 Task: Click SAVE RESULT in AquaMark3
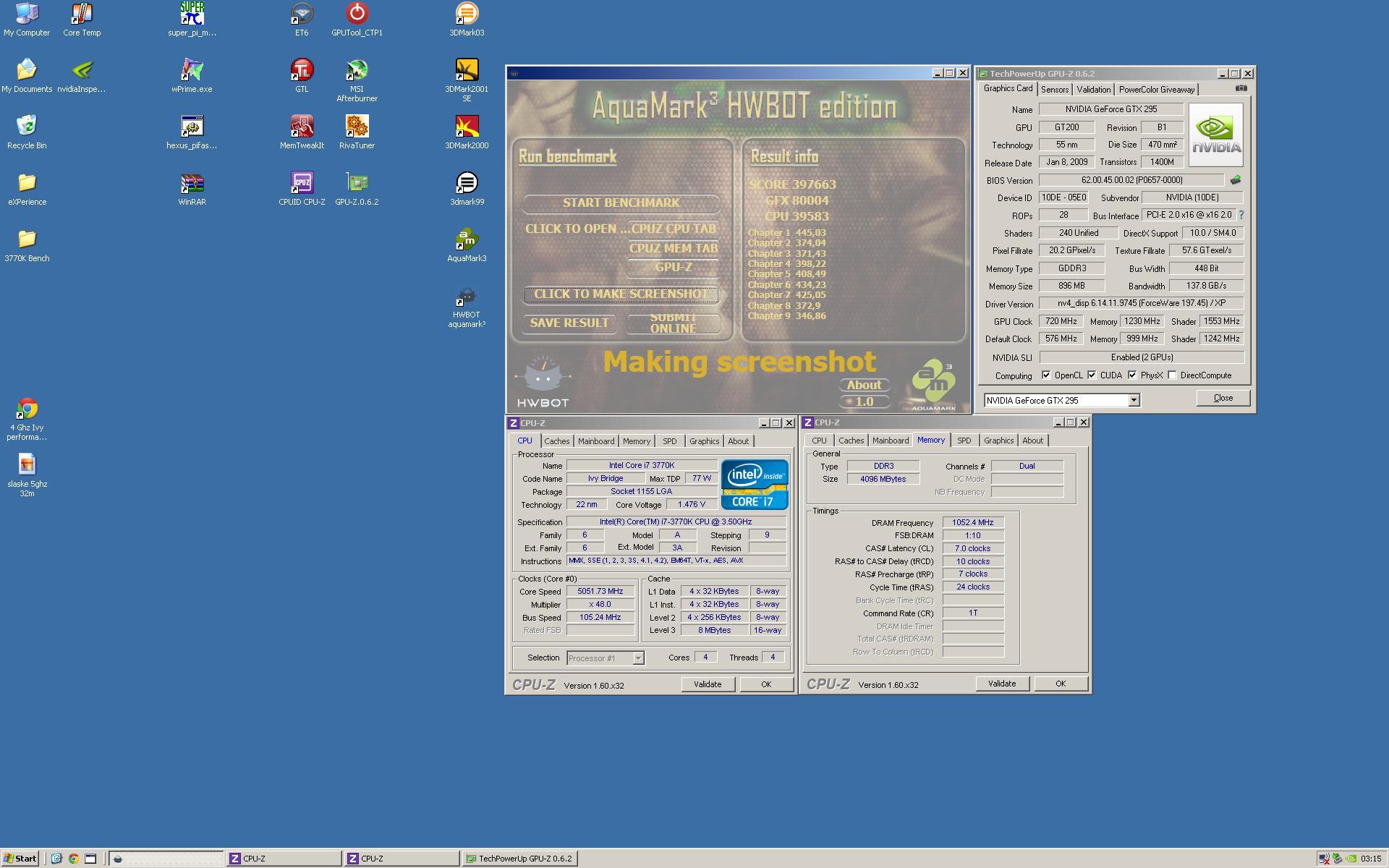tap(569, 323)
